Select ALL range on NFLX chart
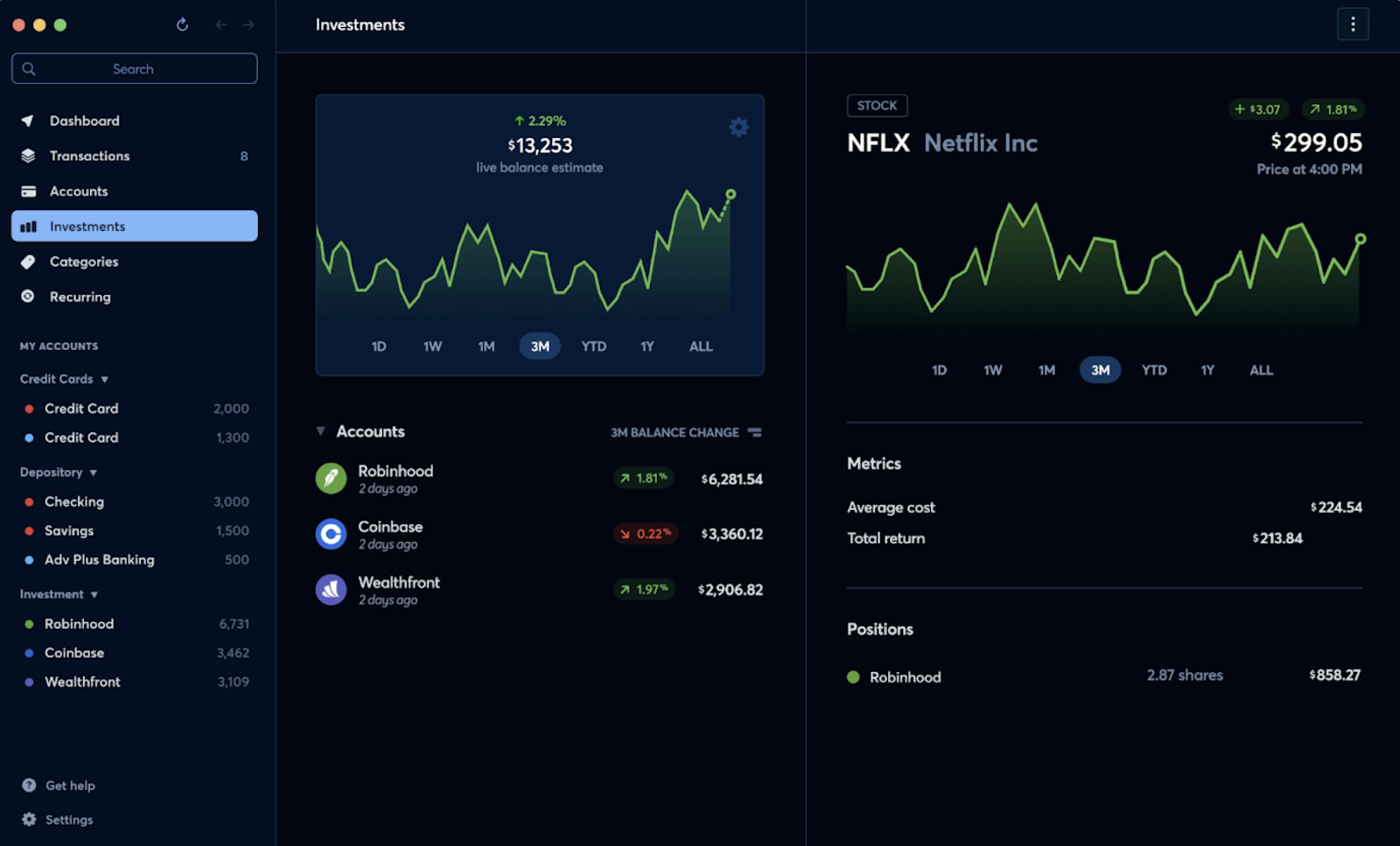 (1261, 370)
